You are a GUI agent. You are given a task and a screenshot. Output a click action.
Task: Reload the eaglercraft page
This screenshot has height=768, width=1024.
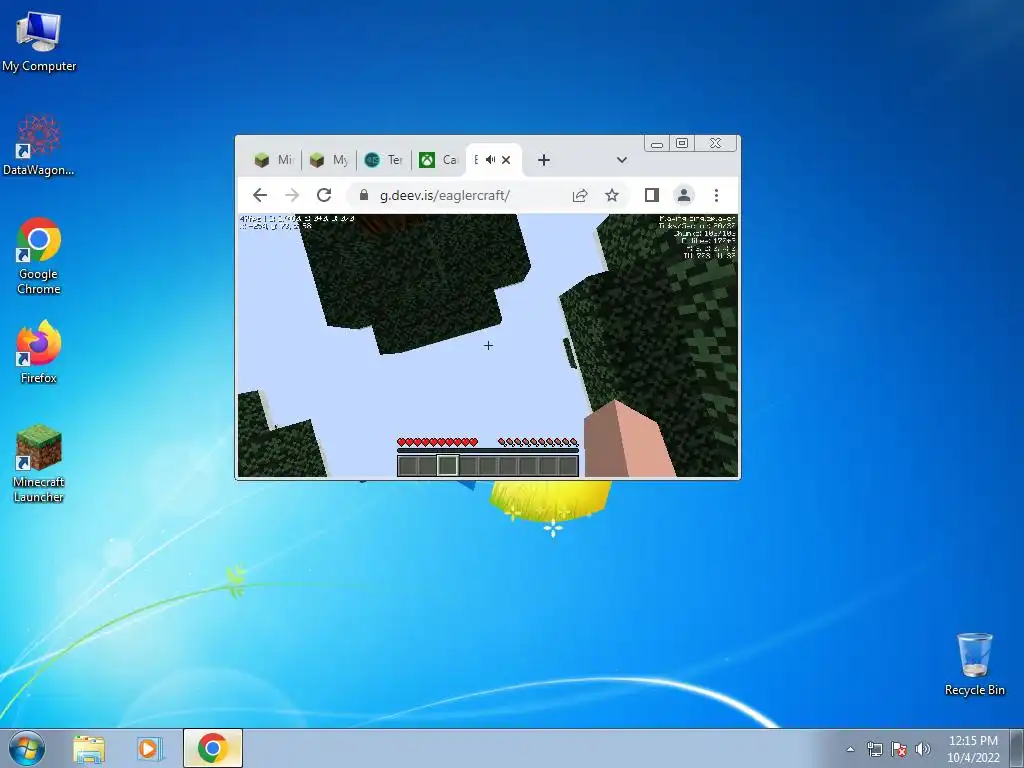[x=324, y=195]
